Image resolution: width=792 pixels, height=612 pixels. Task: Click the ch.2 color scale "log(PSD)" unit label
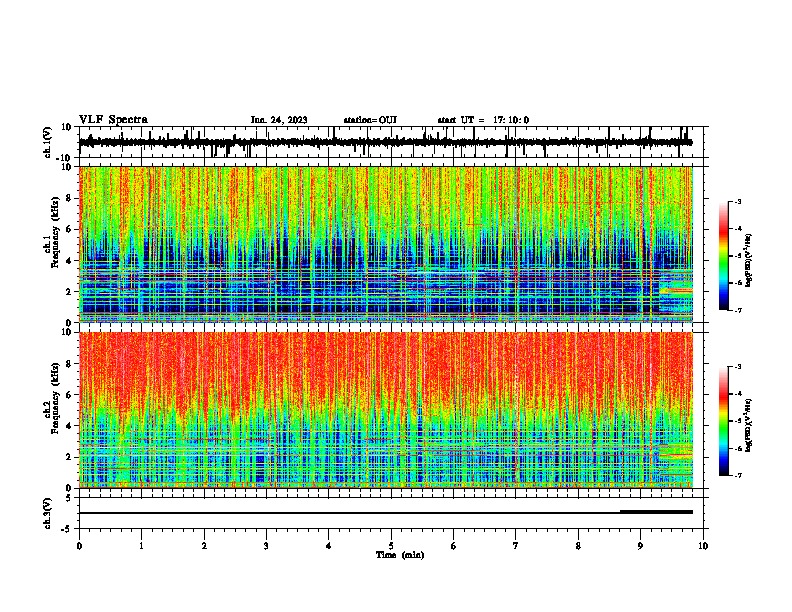pyautogui.click(x=748, y=425)
